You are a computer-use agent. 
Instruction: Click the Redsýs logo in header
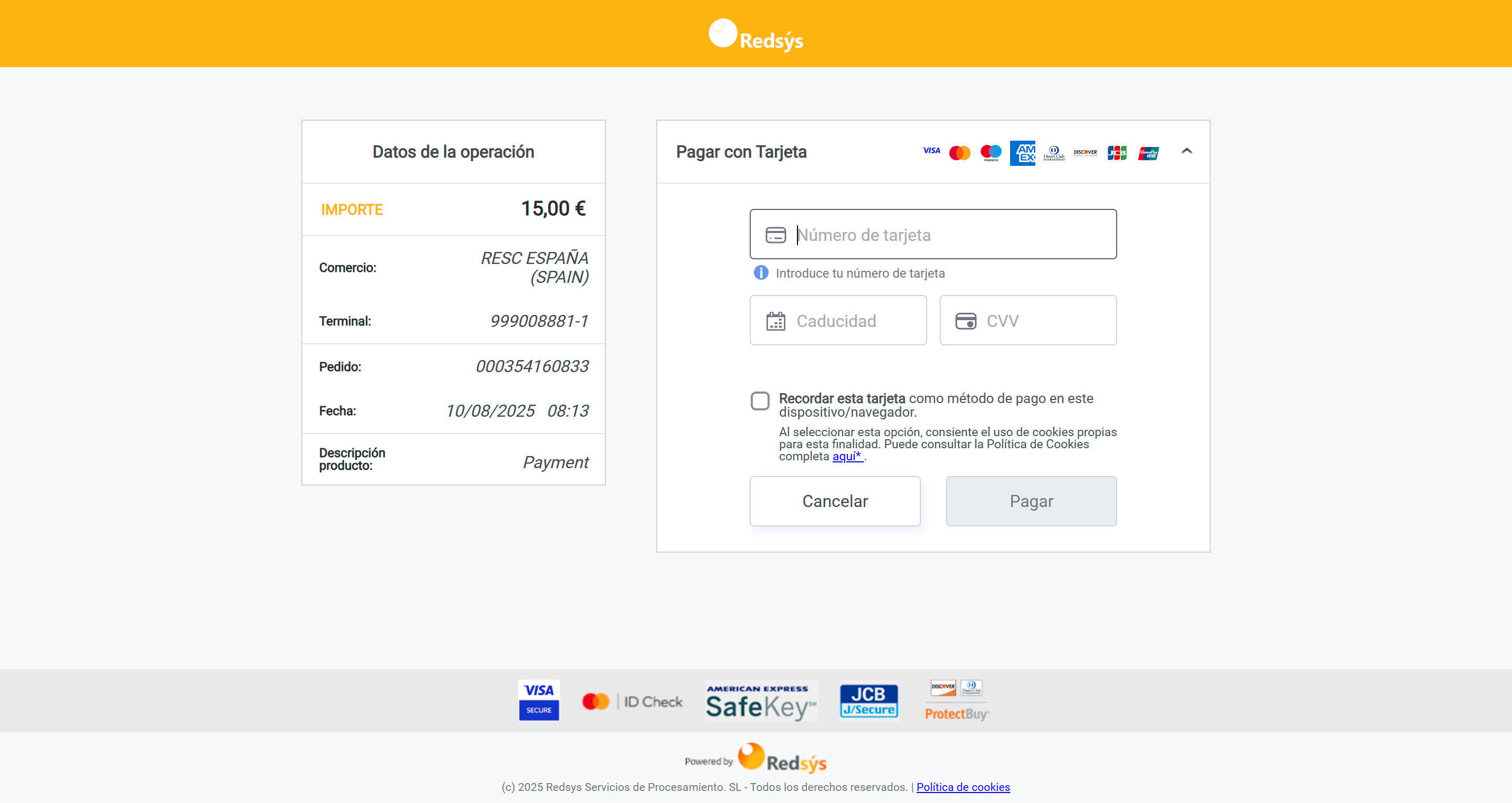(x=755, y=35)
